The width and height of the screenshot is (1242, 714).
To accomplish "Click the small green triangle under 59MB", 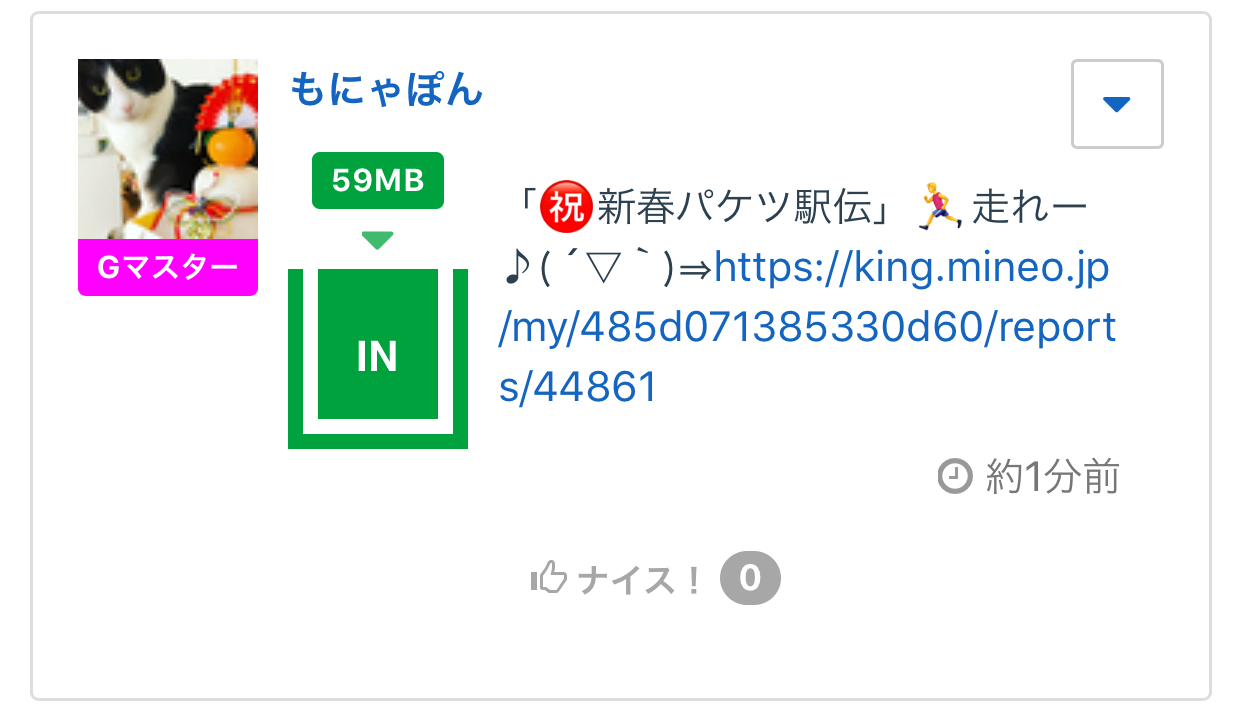I will pos(377,240).
